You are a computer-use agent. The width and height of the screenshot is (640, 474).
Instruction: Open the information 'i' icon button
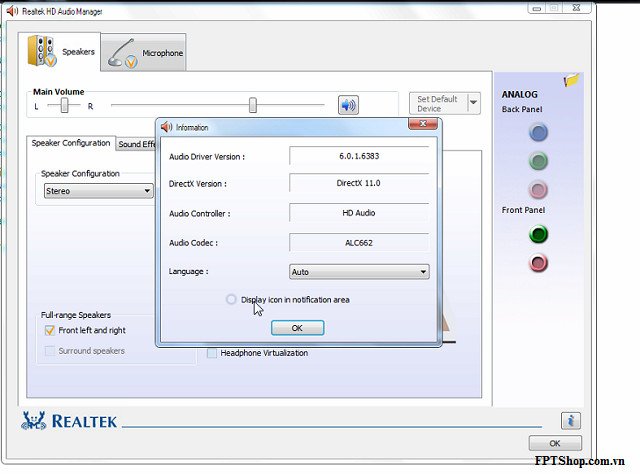tap(571, 421)
